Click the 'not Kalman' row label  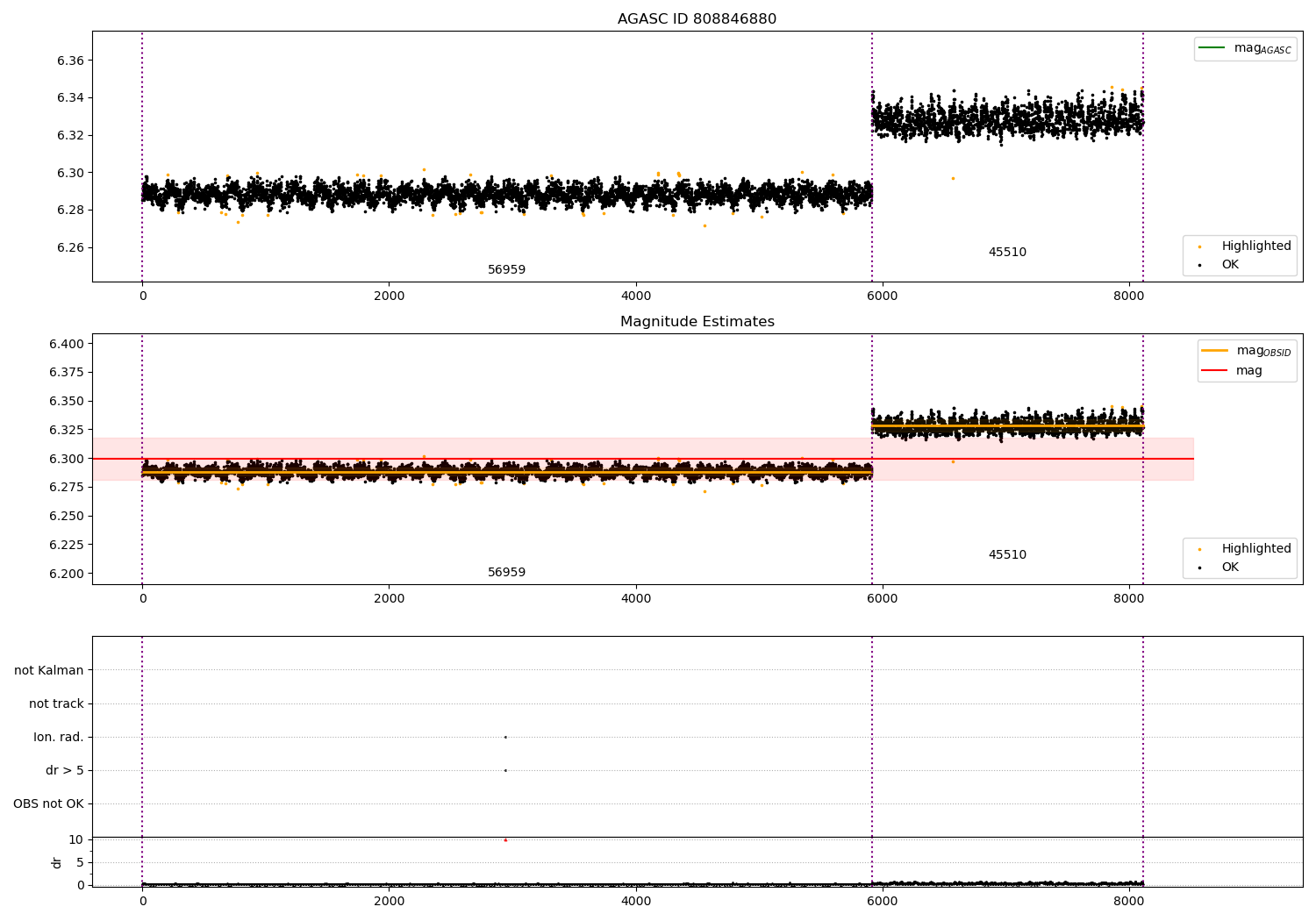[x=49, y=671]
